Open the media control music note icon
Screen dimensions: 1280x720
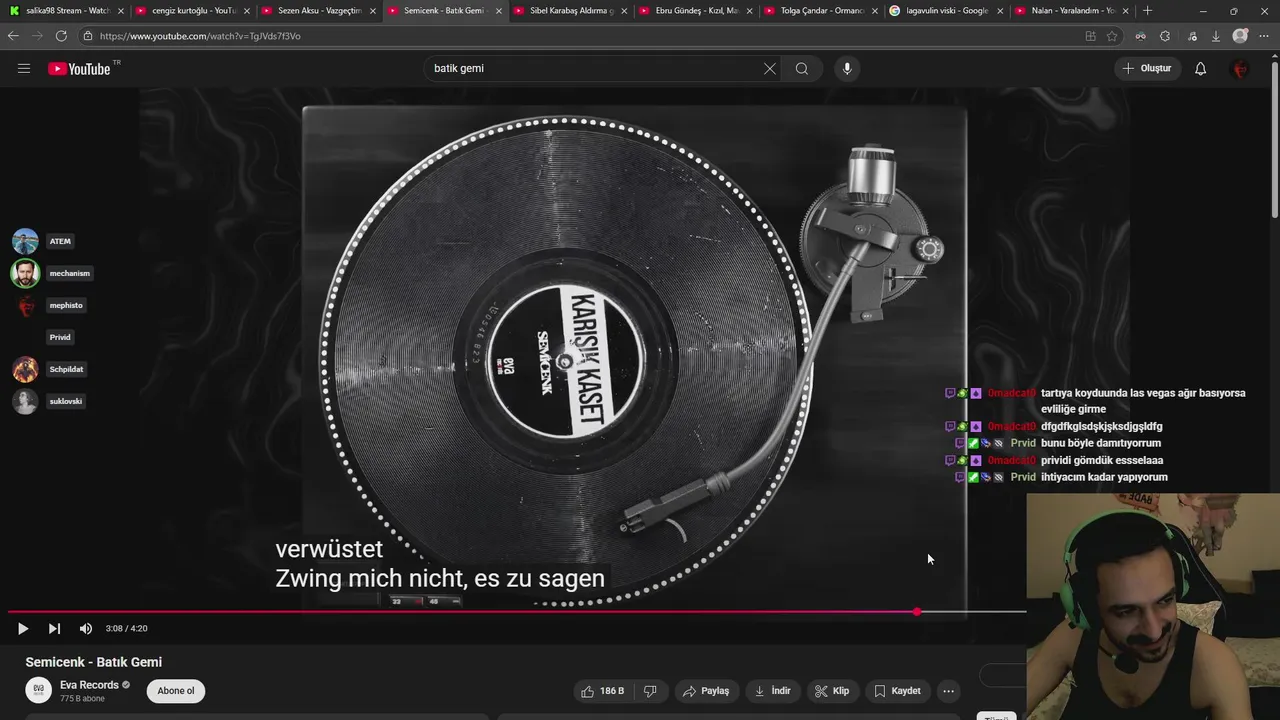coord(1192,36)
